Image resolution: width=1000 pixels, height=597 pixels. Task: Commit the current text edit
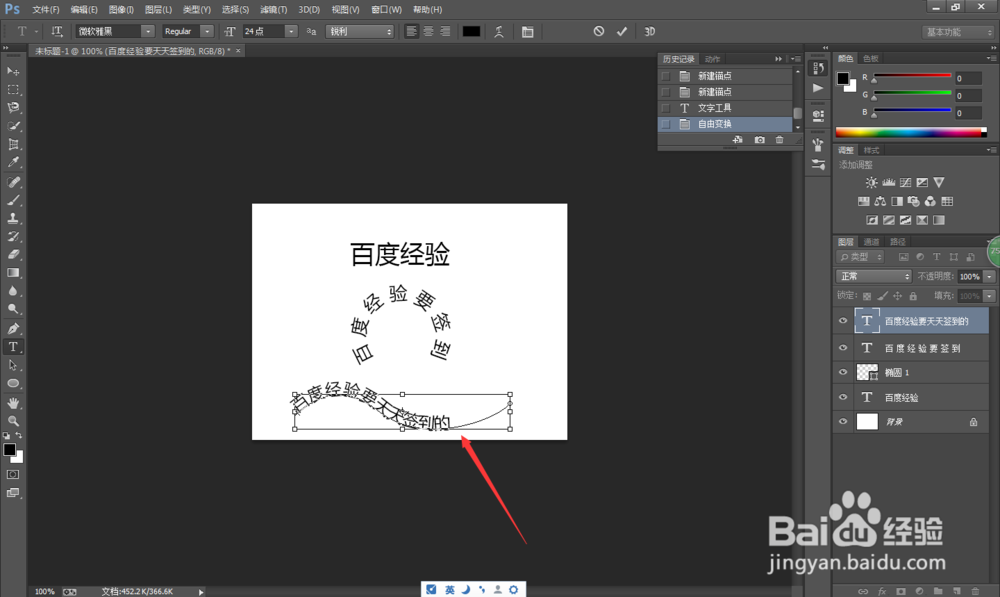622,31
